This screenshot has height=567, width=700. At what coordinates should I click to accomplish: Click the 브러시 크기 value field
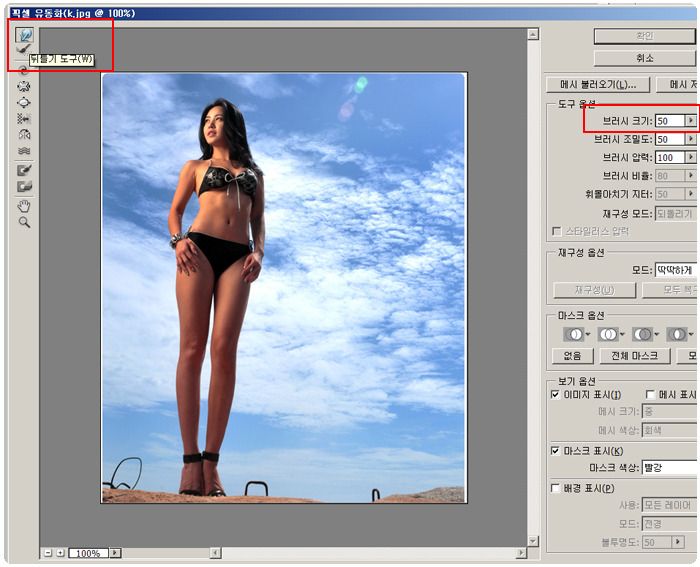pyautogui.click(x=670, y=121)
